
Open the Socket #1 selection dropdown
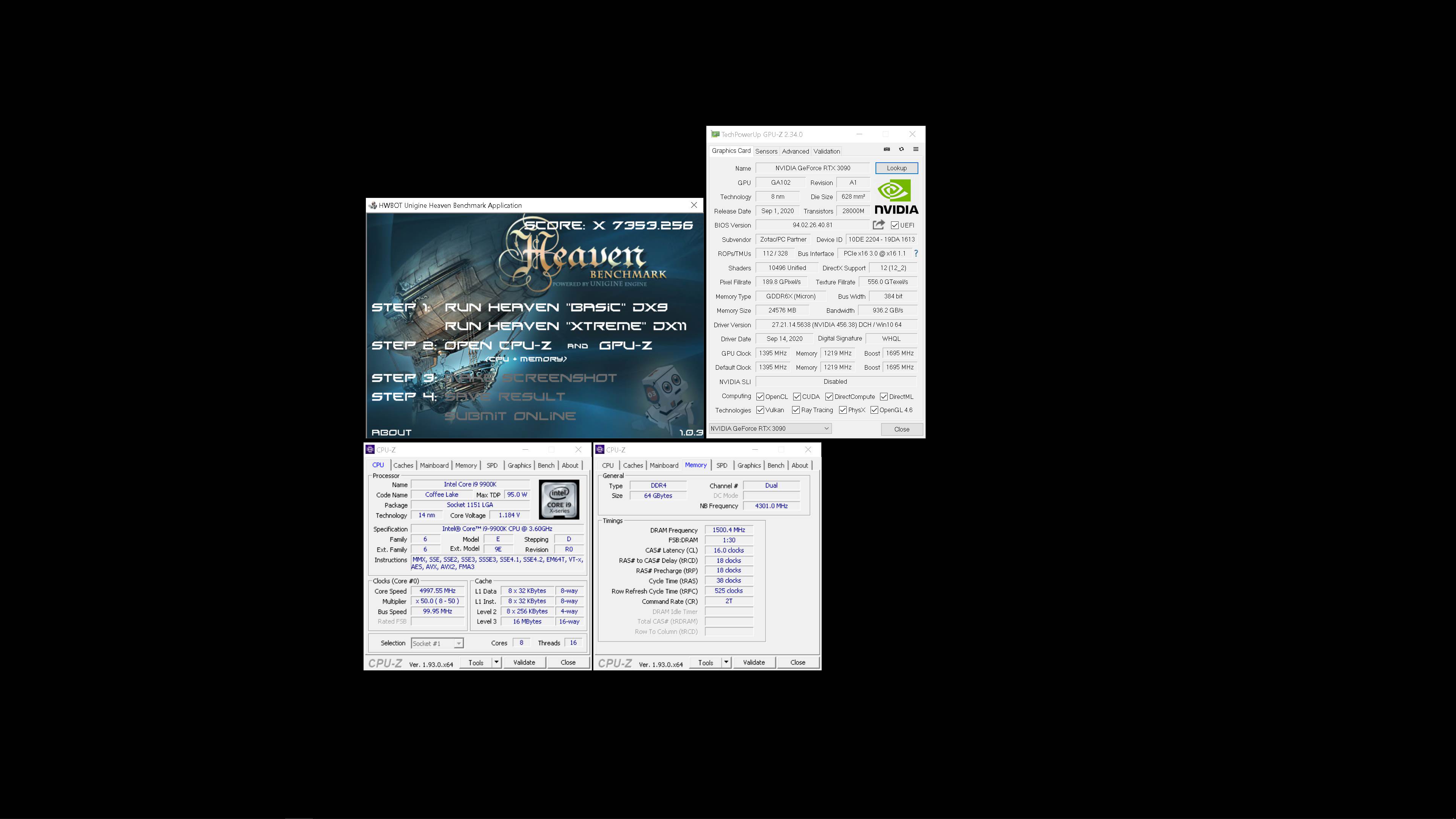point(437,643)
